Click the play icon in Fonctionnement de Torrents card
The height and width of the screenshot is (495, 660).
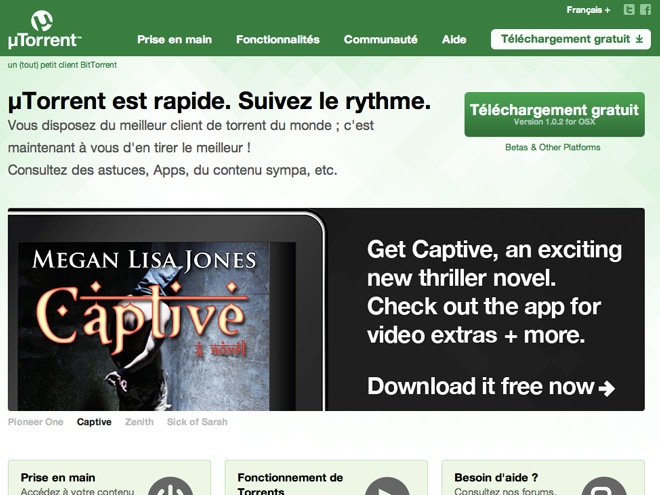[387, 486]
